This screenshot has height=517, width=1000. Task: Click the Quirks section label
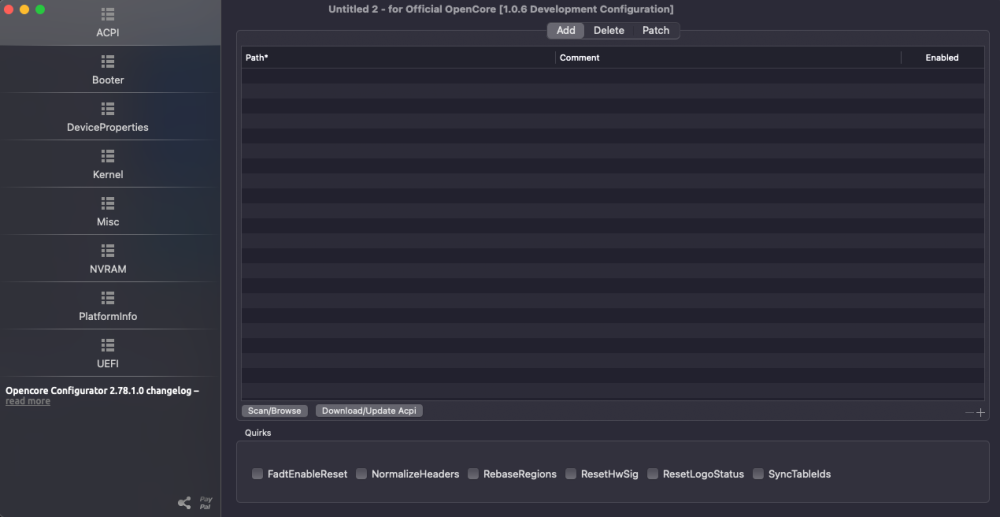[258, 432]
